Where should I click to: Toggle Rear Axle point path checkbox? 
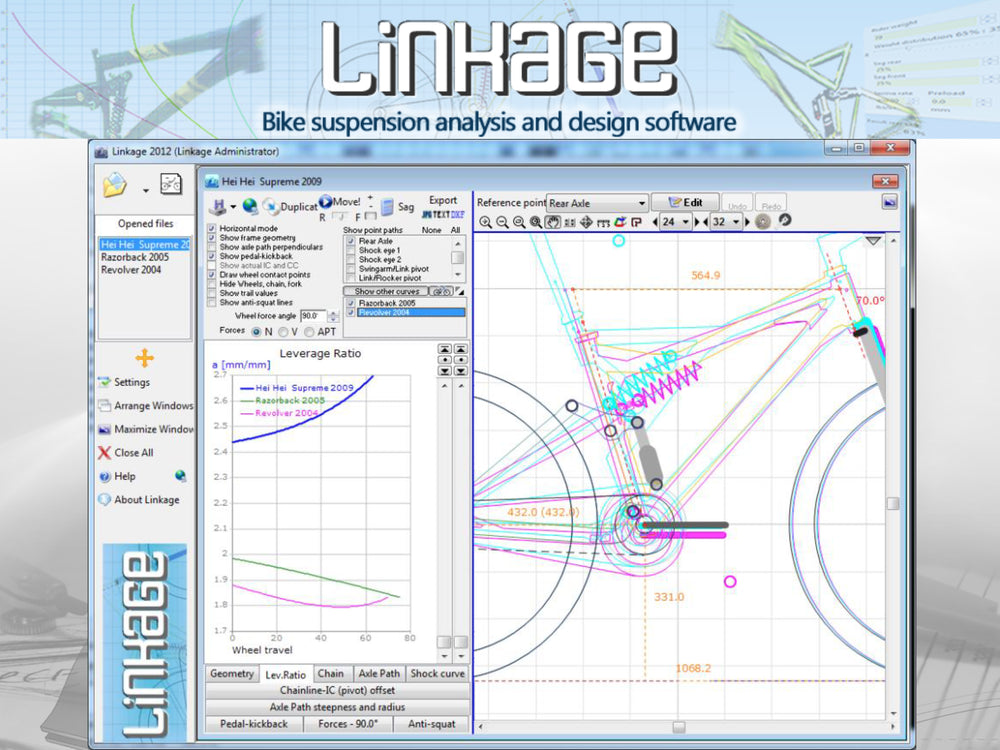(x=351, y=241)
